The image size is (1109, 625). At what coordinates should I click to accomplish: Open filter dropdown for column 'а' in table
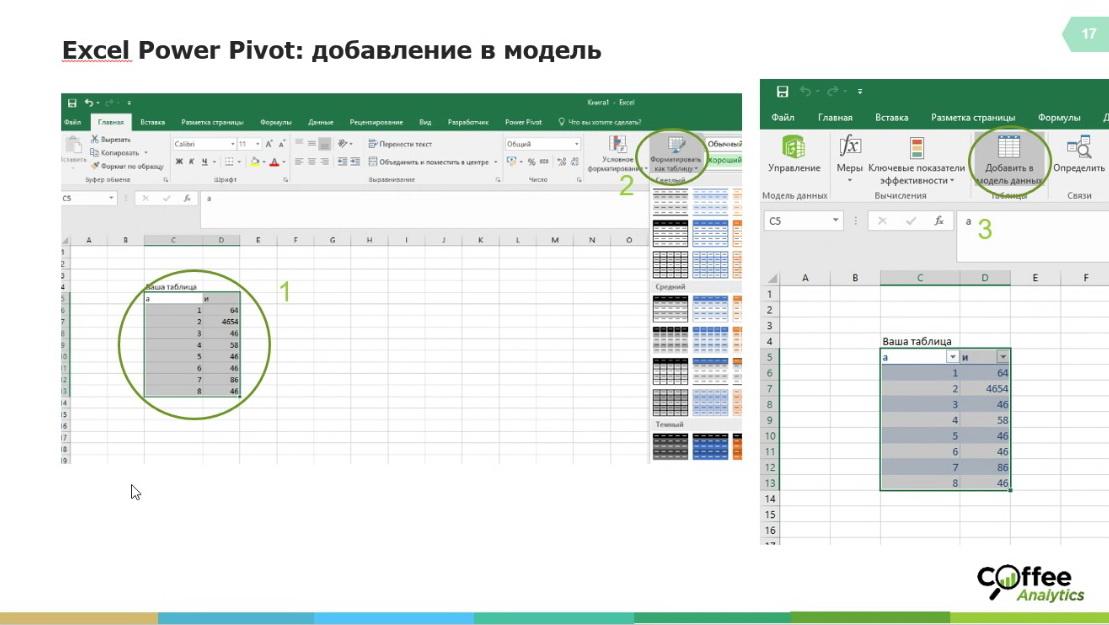point(952,357)
